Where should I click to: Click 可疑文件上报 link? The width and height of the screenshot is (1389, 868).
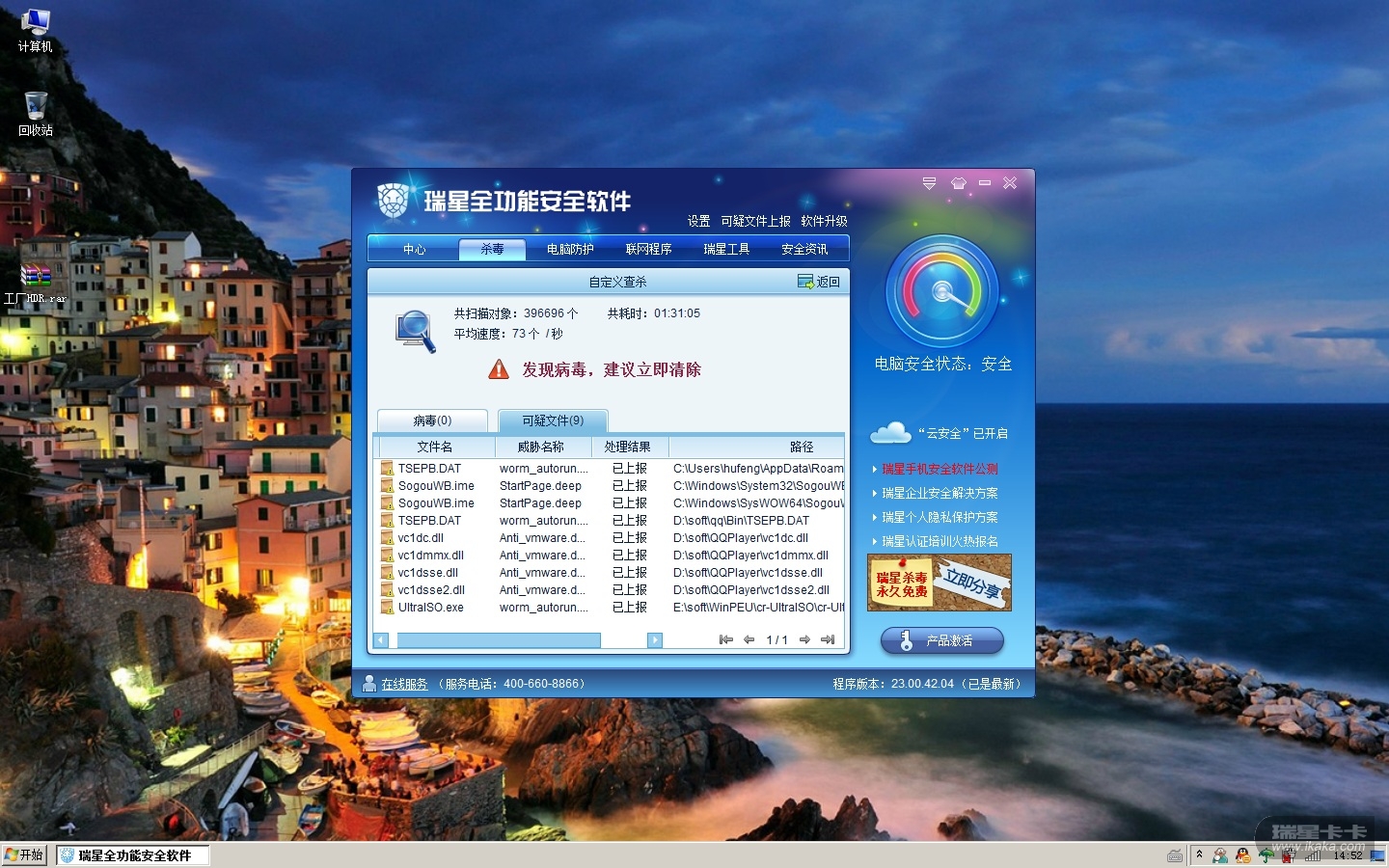[755, 221]
